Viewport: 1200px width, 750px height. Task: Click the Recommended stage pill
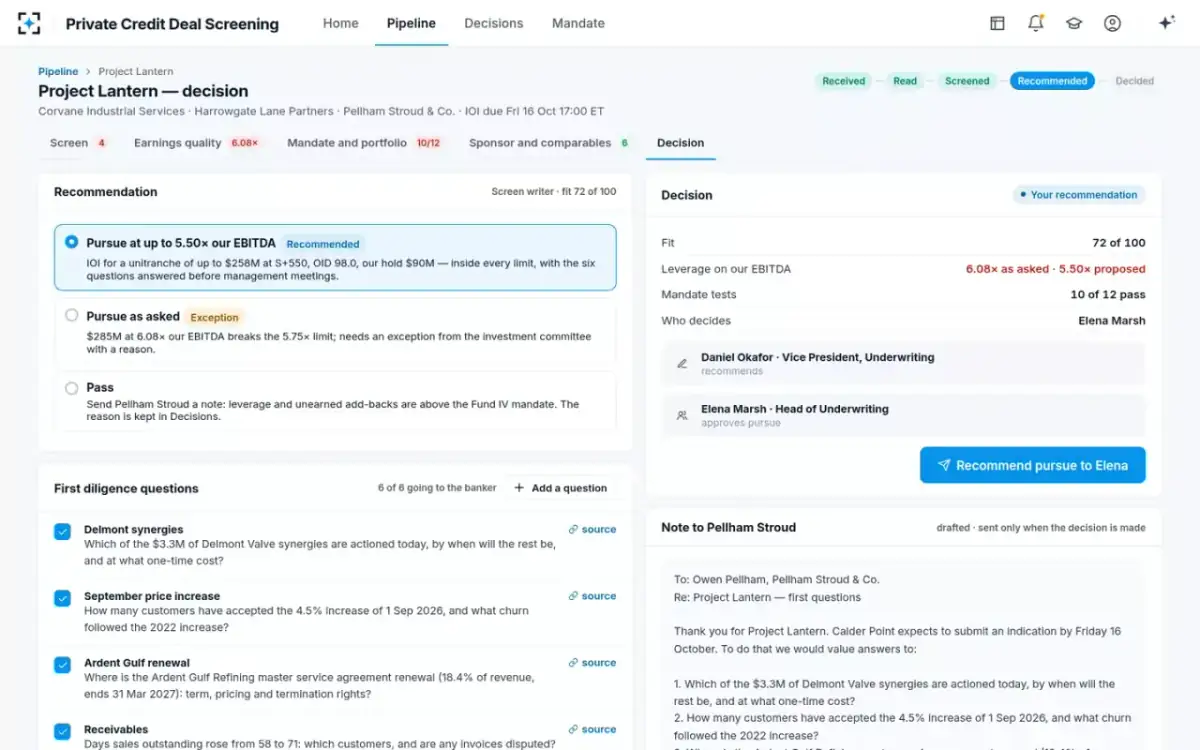1052,81
